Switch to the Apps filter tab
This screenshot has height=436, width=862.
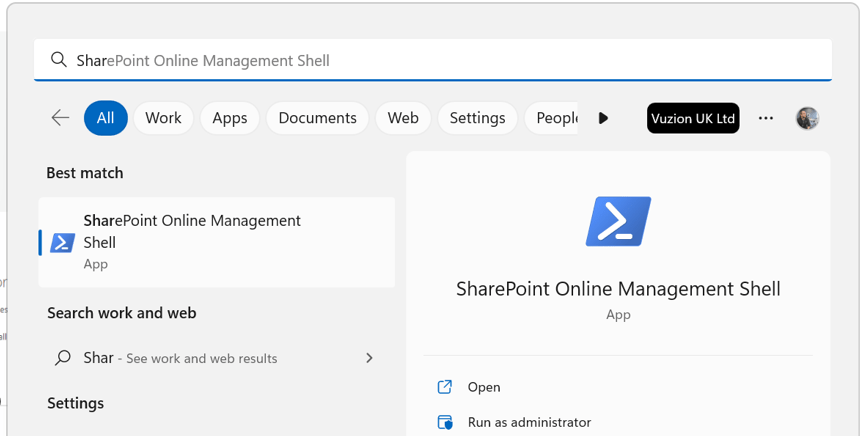(229, 118)
